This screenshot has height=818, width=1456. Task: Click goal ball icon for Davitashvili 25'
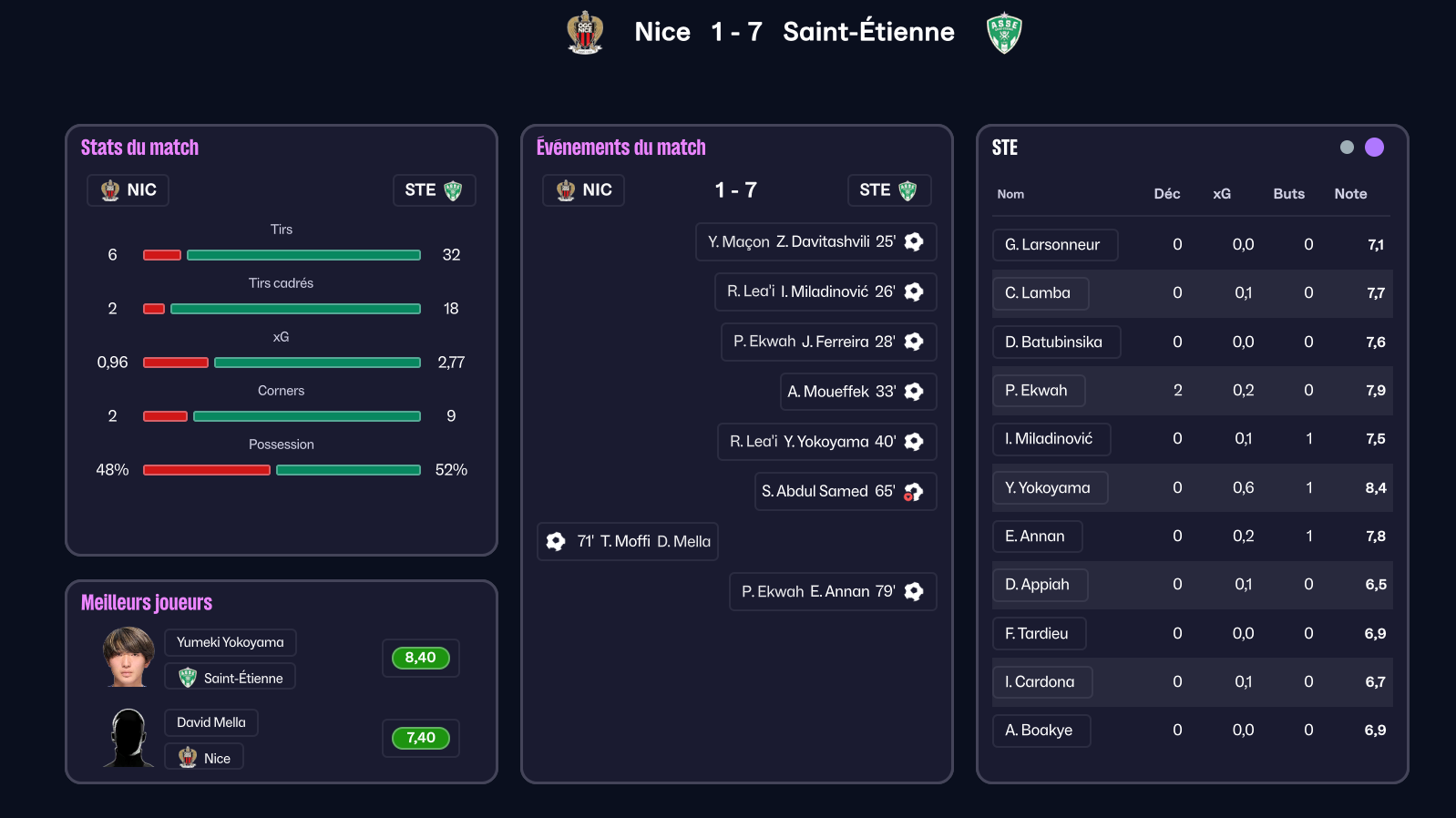[x=914, y=241]
